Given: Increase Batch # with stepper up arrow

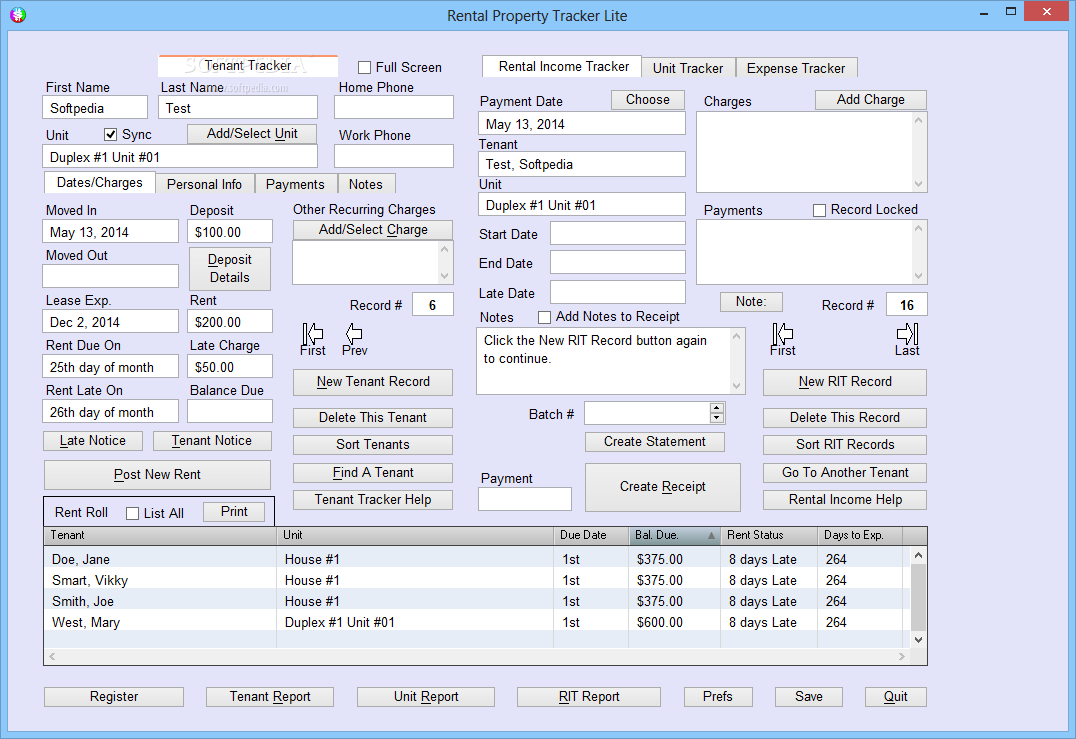Looking at the screenshot, I should [x=716, y=408].
